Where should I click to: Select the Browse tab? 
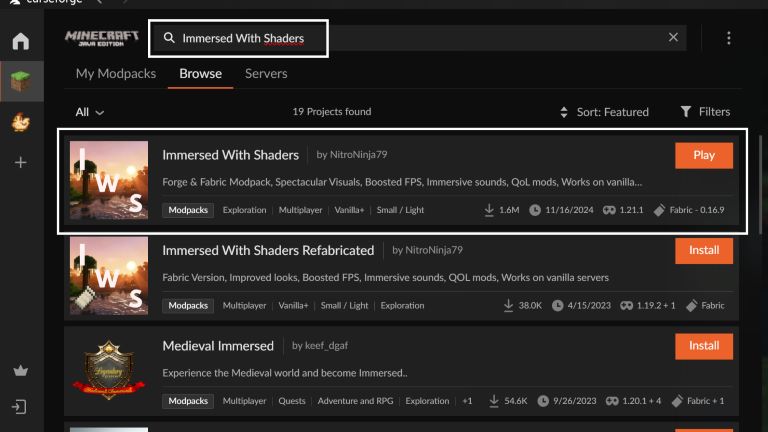point(200,73)
